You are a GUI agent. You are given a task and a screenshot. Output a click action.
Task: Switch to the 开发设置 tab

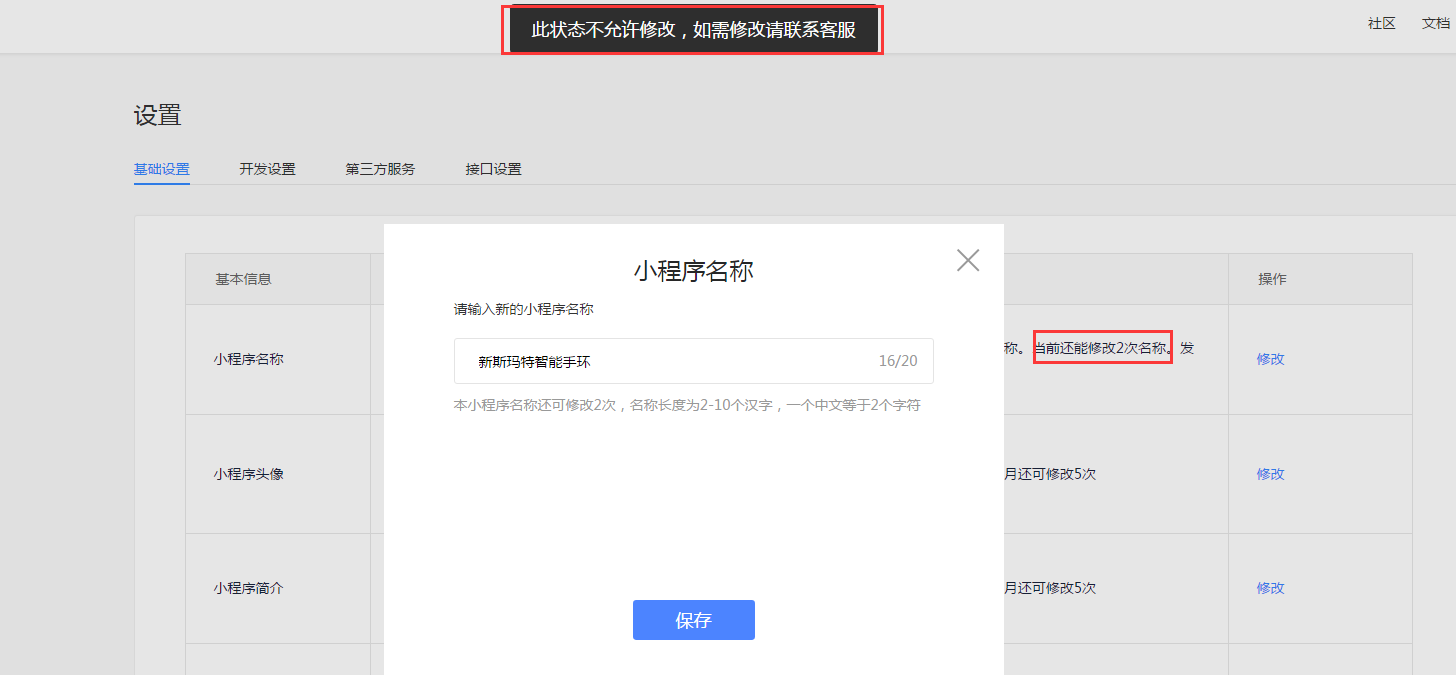click(266, 169)
